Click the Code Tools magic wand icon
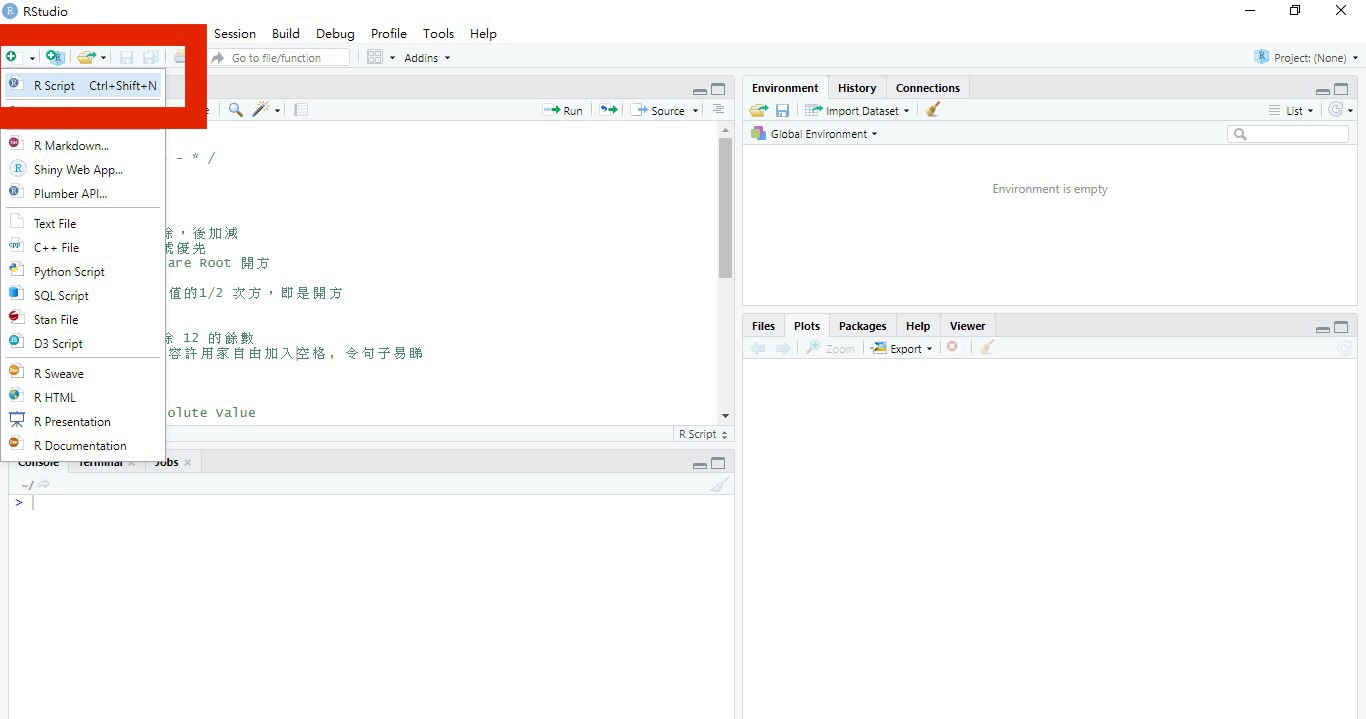The height and width of the screenshot is (719, 1366). point(261,110)
